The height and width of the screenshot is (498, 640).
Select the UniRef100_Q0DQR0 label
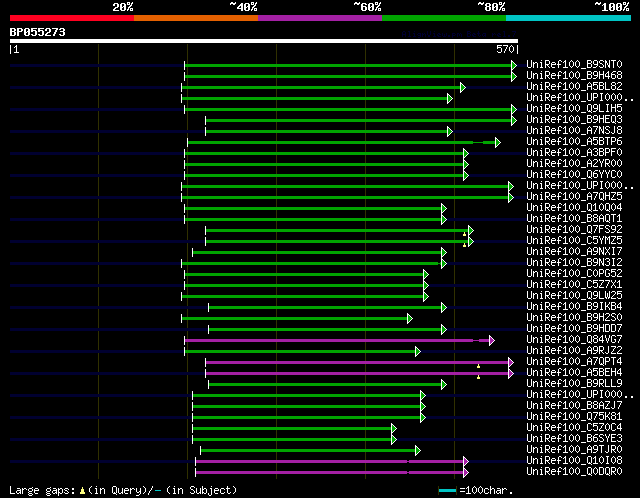pos(574,472)
